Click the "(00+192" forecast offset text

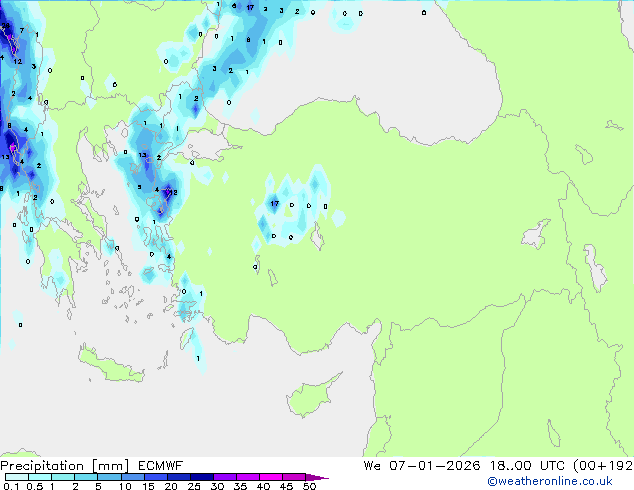tap(602, 466)
